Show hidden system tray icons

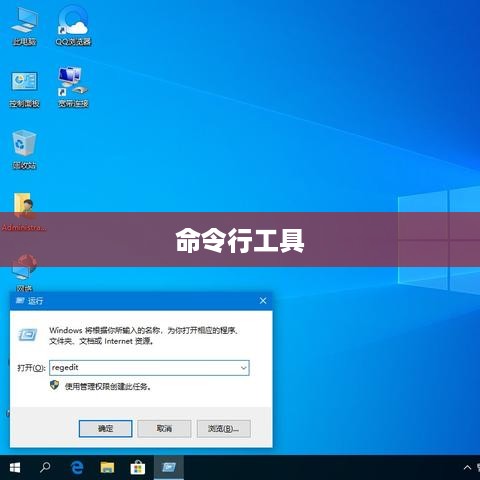point(467,468)
